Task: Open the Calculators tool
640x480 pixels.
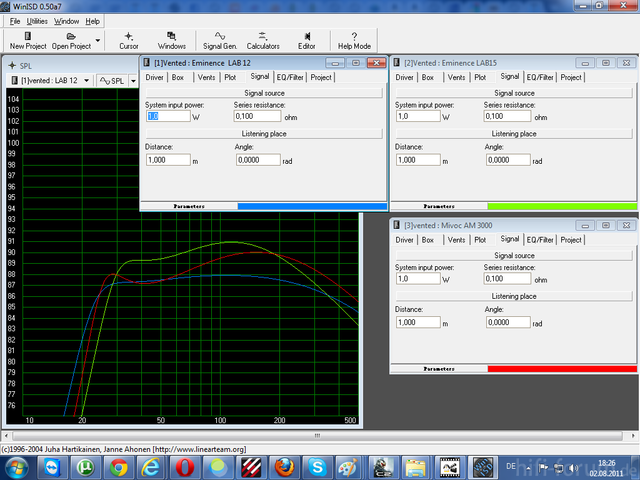Action: coord(262,39)
